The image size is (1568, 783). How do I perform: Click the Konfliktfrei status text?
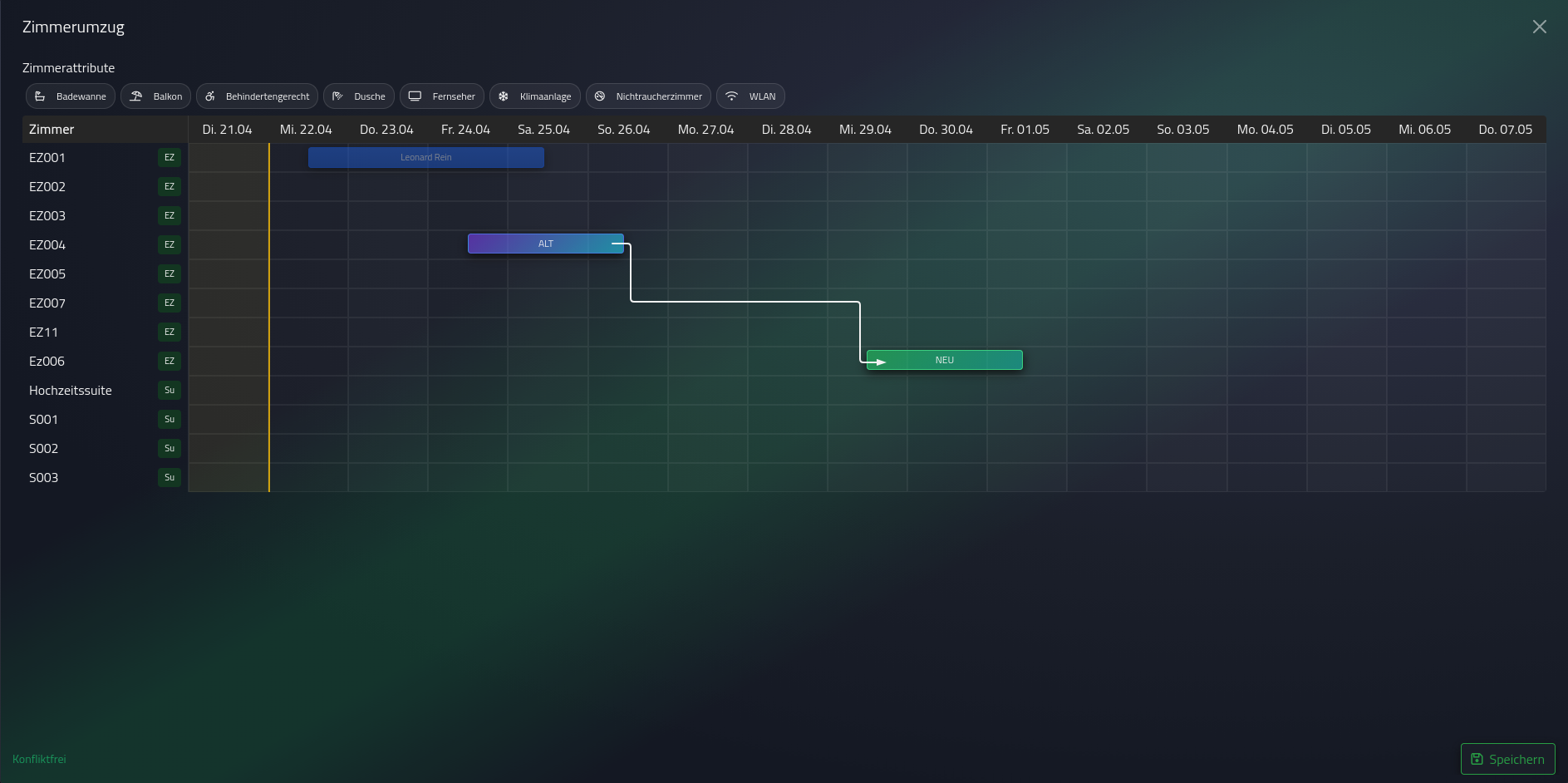[39, 759]
